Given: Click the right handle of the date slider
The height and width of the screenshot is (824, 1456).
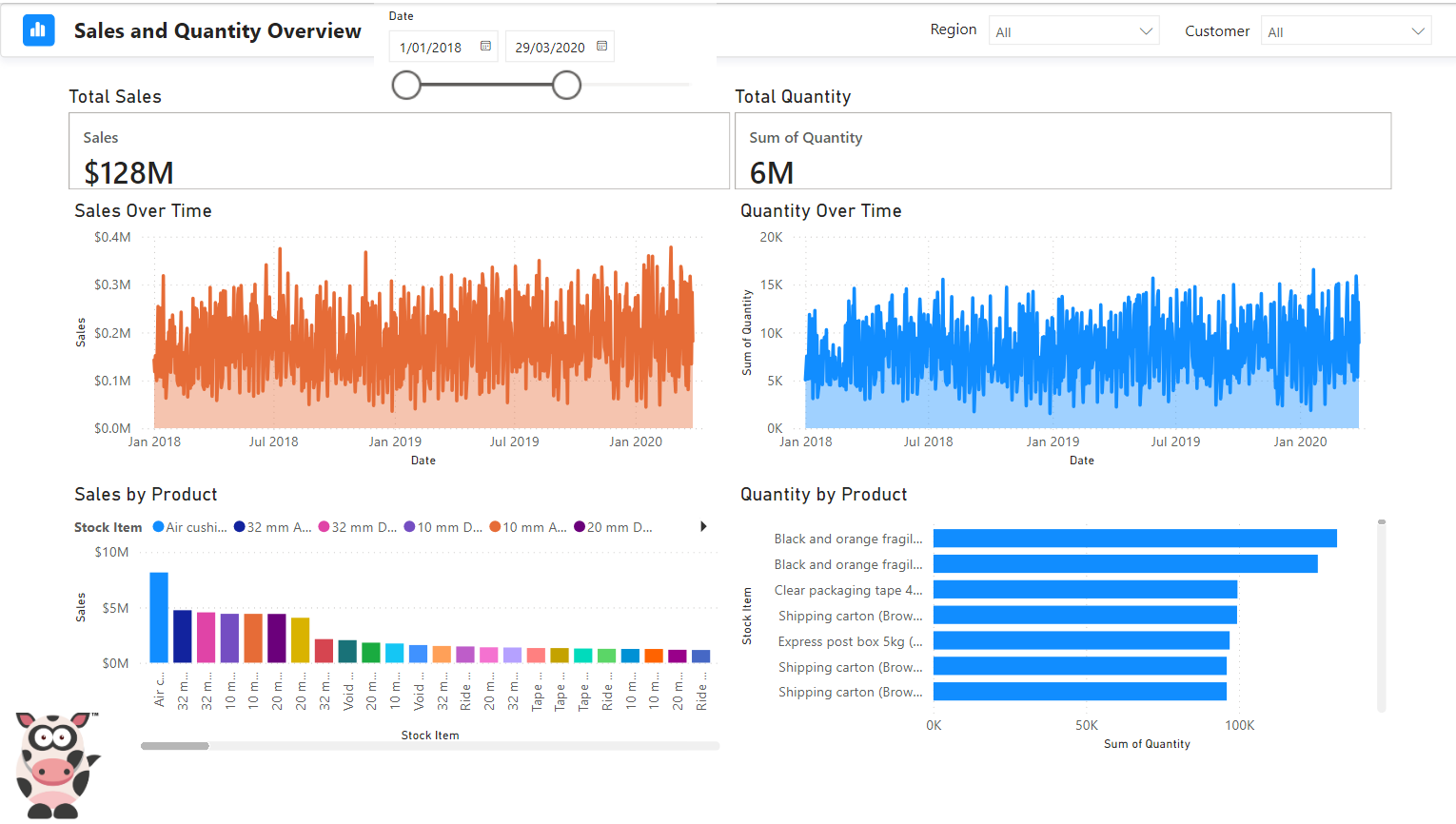Looking at the screenshot, I should (566, 86).
